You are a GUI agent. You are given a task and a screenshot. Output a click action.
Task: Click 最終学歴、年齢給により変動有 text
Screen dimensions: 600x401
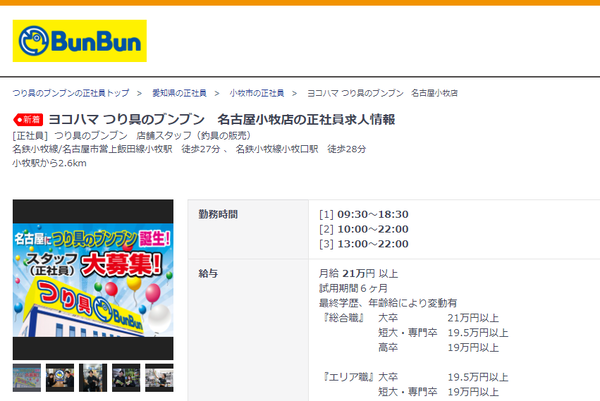388,303
